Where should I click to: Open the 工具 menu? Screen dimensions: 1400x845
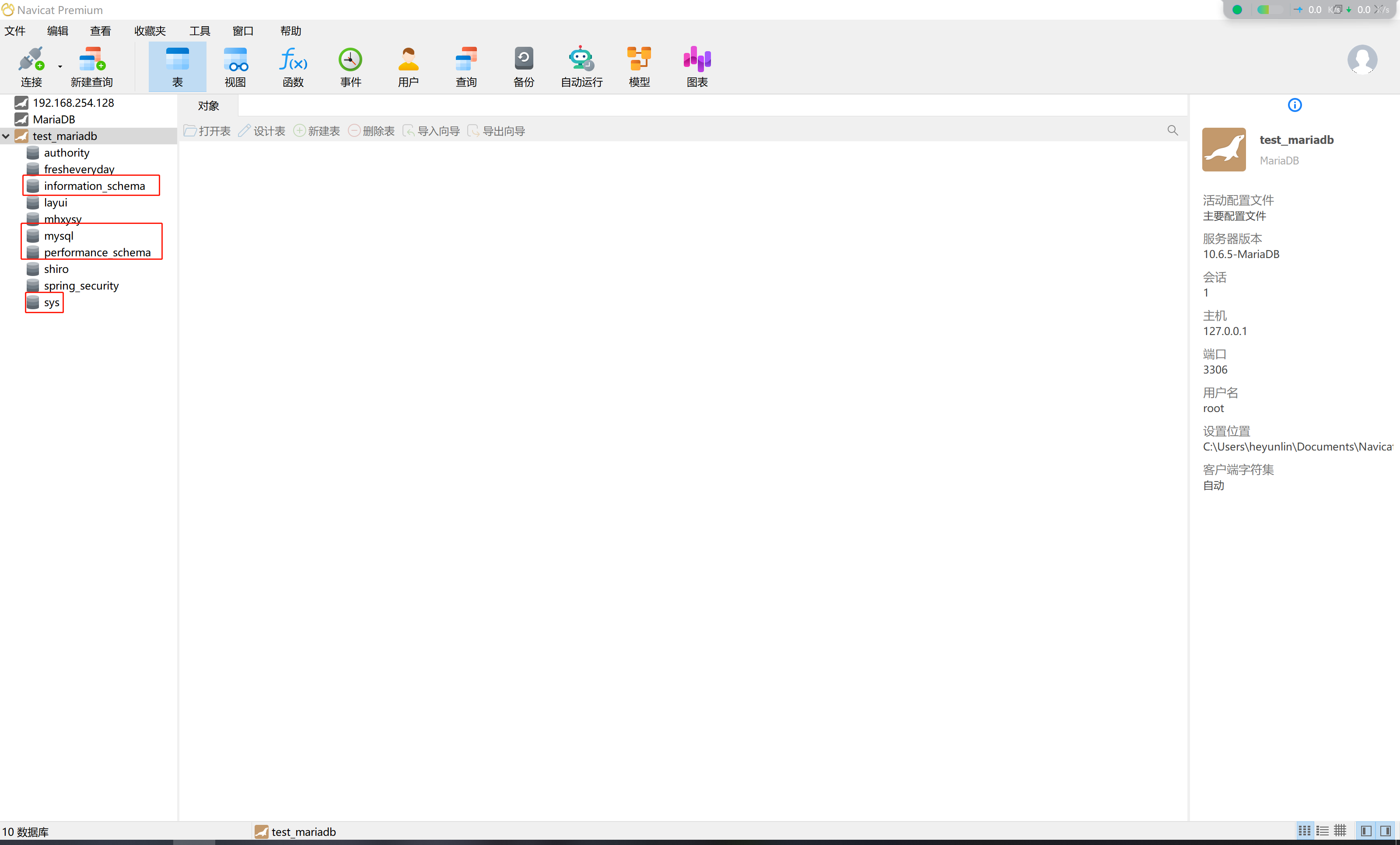pos(199,31)
